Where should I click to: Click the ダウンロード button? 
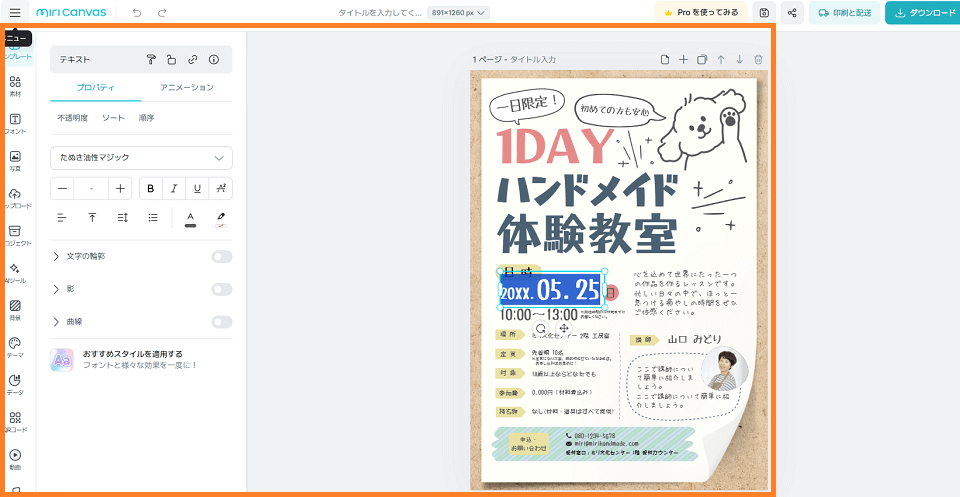point(924,12)
